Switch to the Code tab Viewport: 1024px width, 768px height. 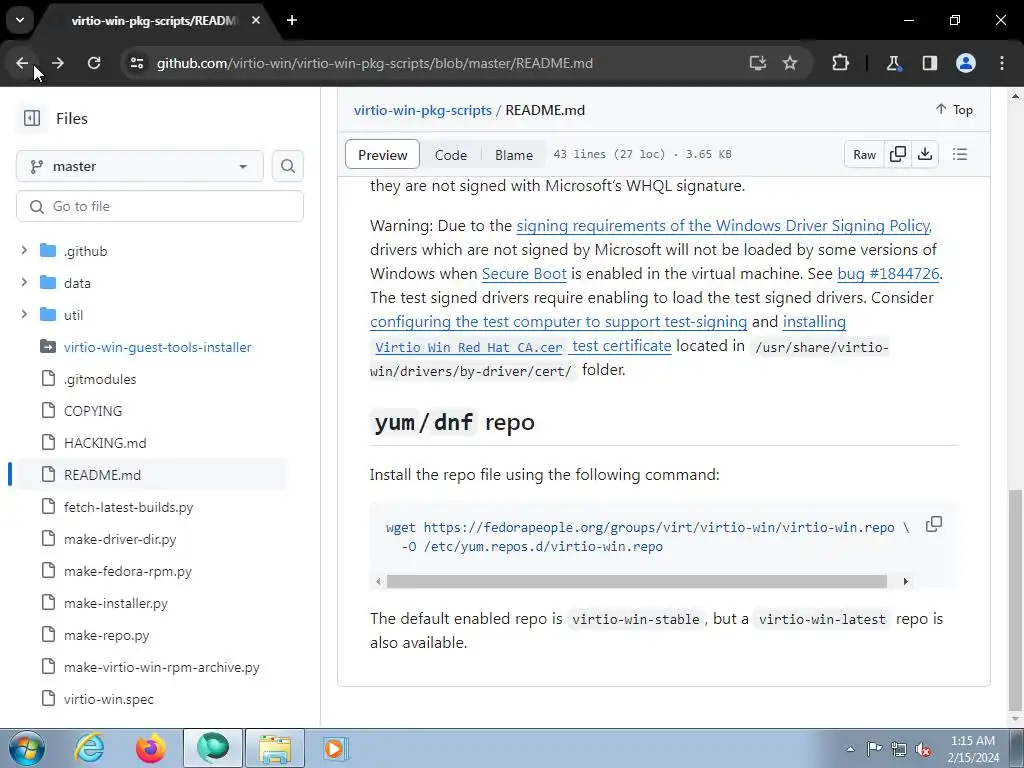451,155
